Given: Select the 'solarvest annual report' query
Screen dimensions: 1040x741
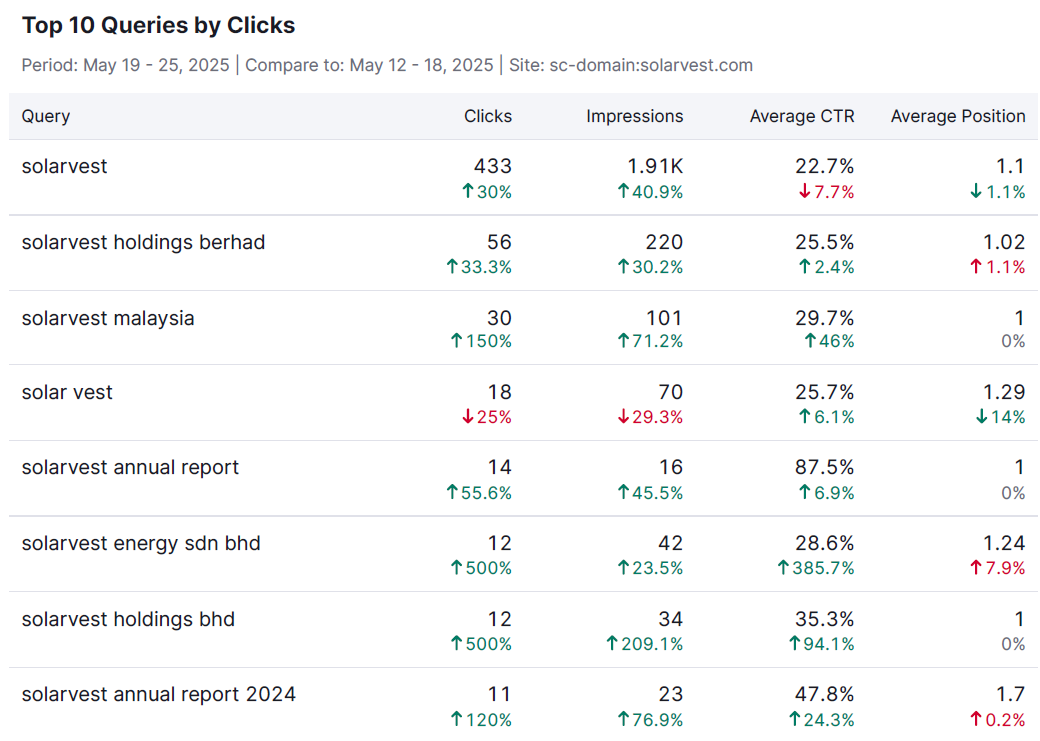Looking at the screenshot, I should [x=130, y=468].
